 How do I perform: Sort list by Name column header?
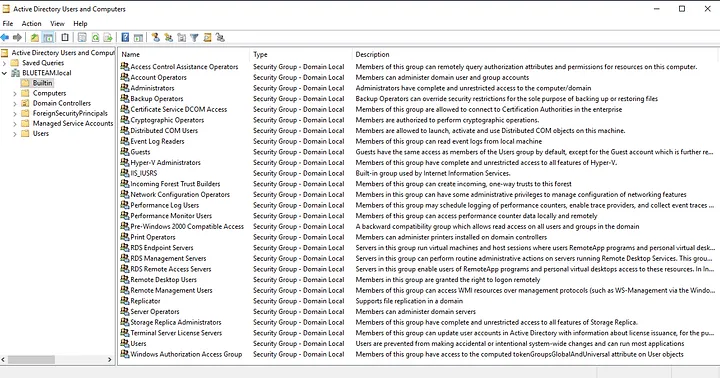click(x=184, y=54)
